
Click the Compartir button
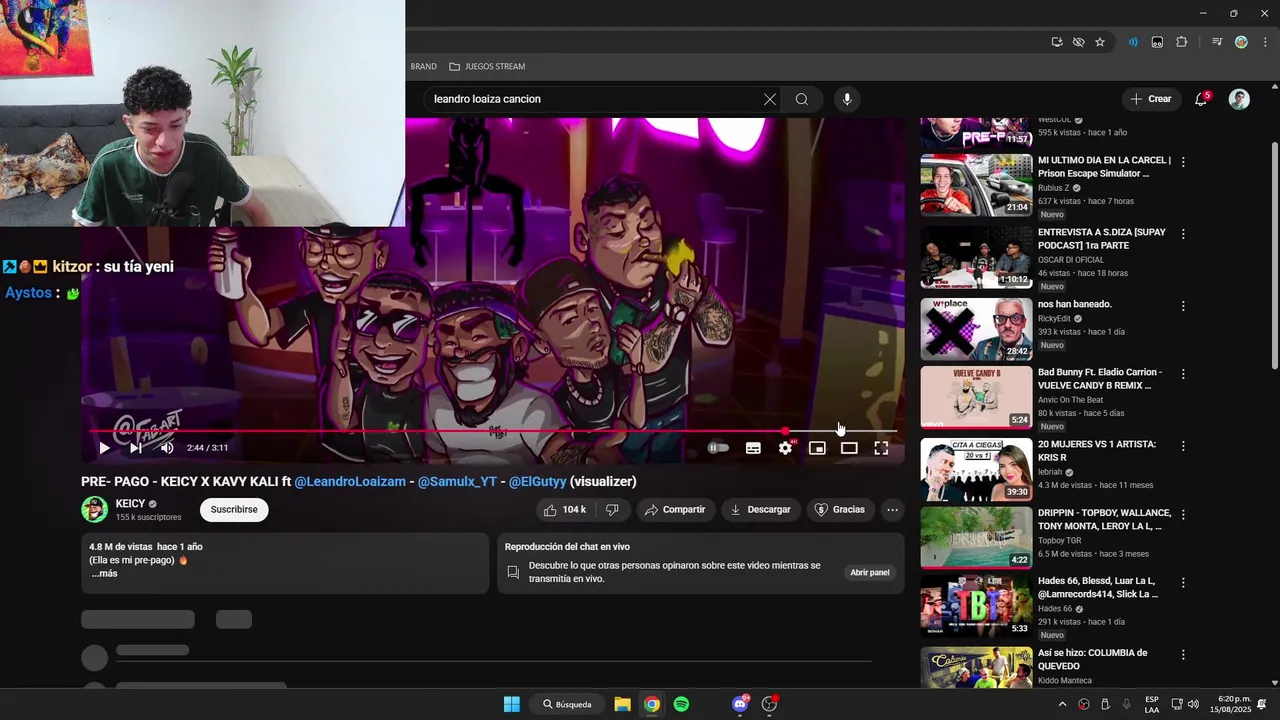[675, 510]
